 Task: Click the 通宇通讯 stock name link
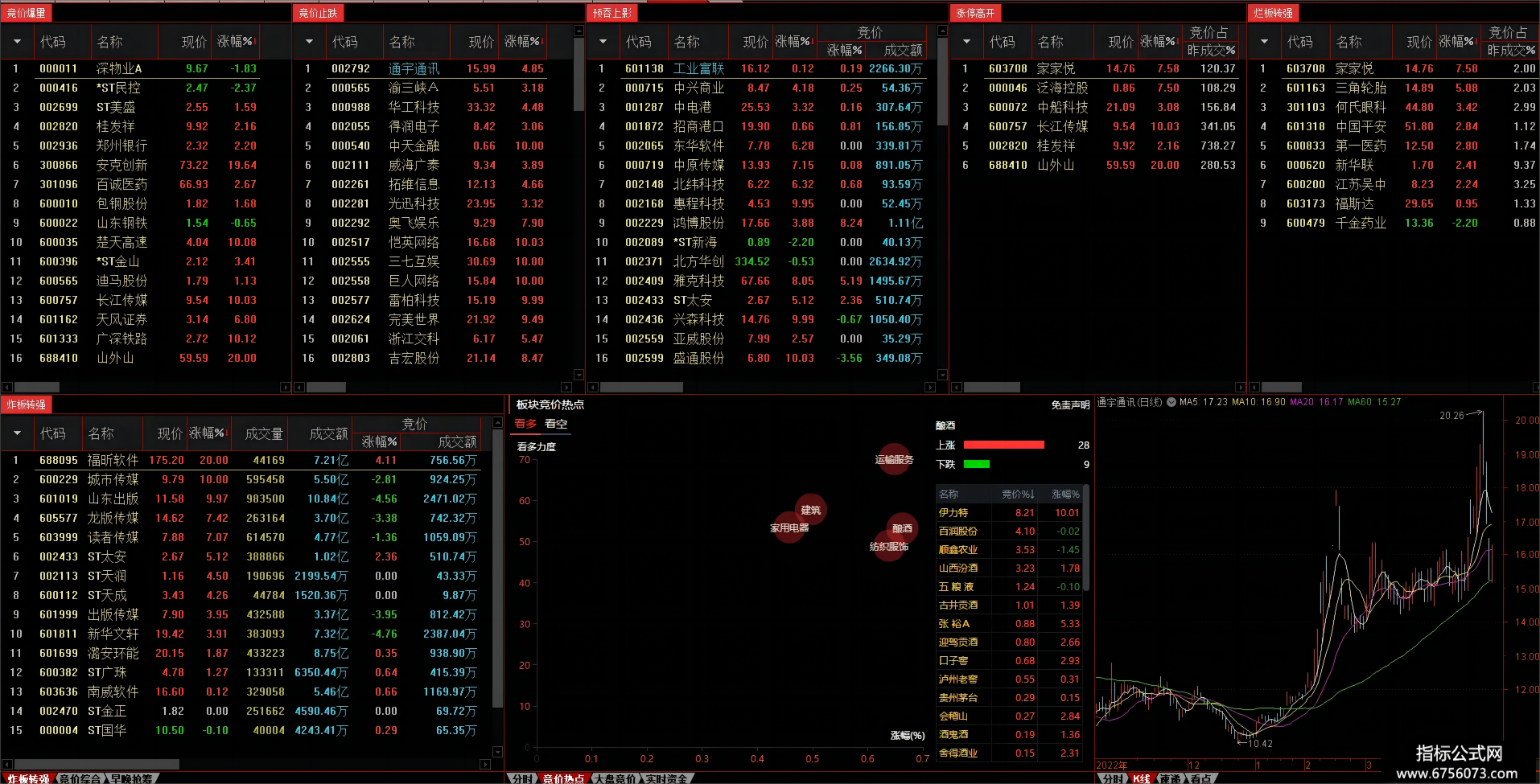coord(414,68)
